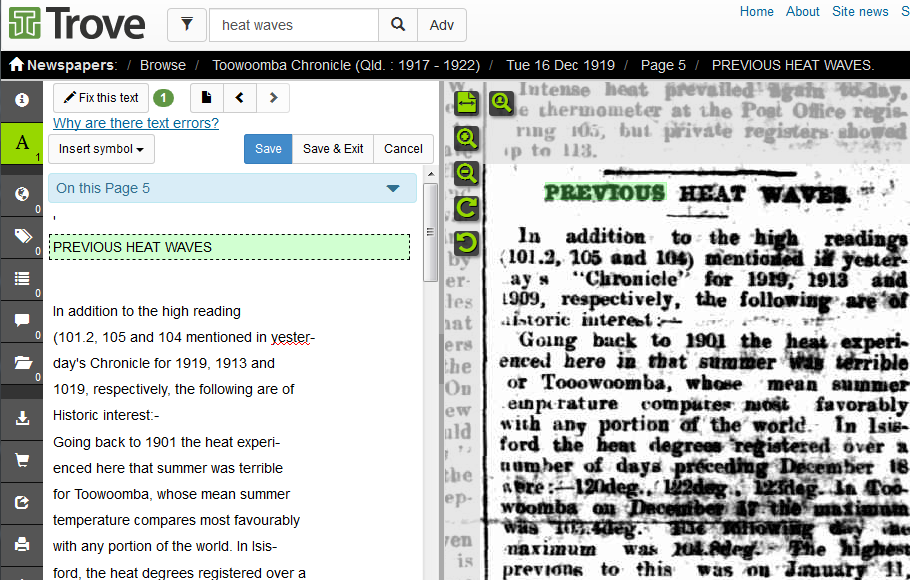
Task: Click the 'heat waves' search field
Action: pyautogui.click(x=294, y=25)
